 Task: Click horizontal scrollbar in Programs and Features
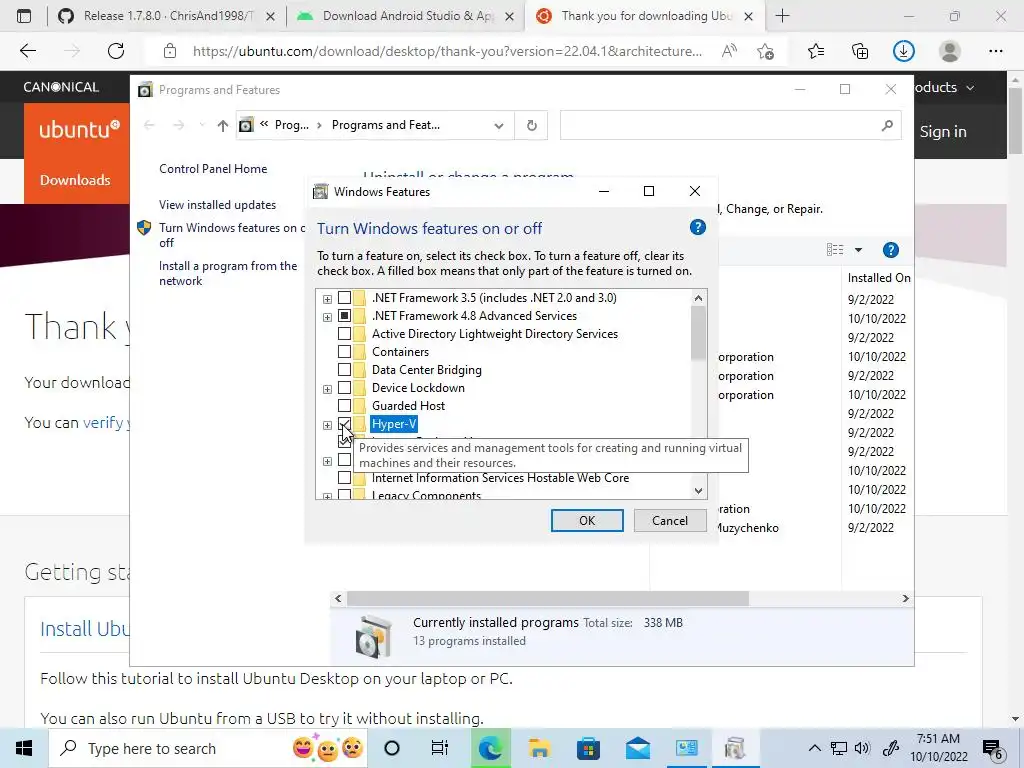tap(548, 598)
